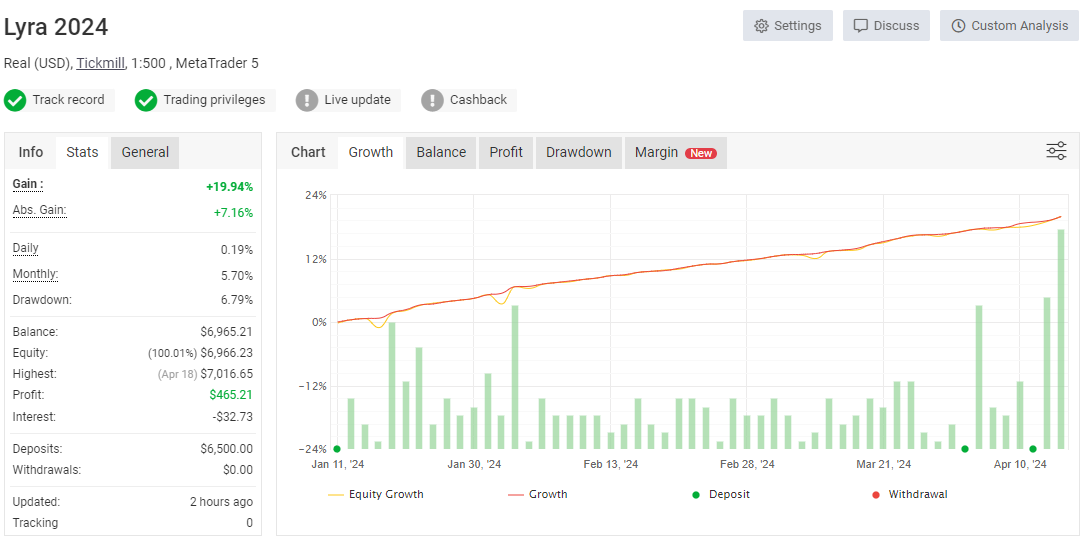1085x540 pixels.
Task: Open the Margin tab marked New
Action: click(676, 152)
